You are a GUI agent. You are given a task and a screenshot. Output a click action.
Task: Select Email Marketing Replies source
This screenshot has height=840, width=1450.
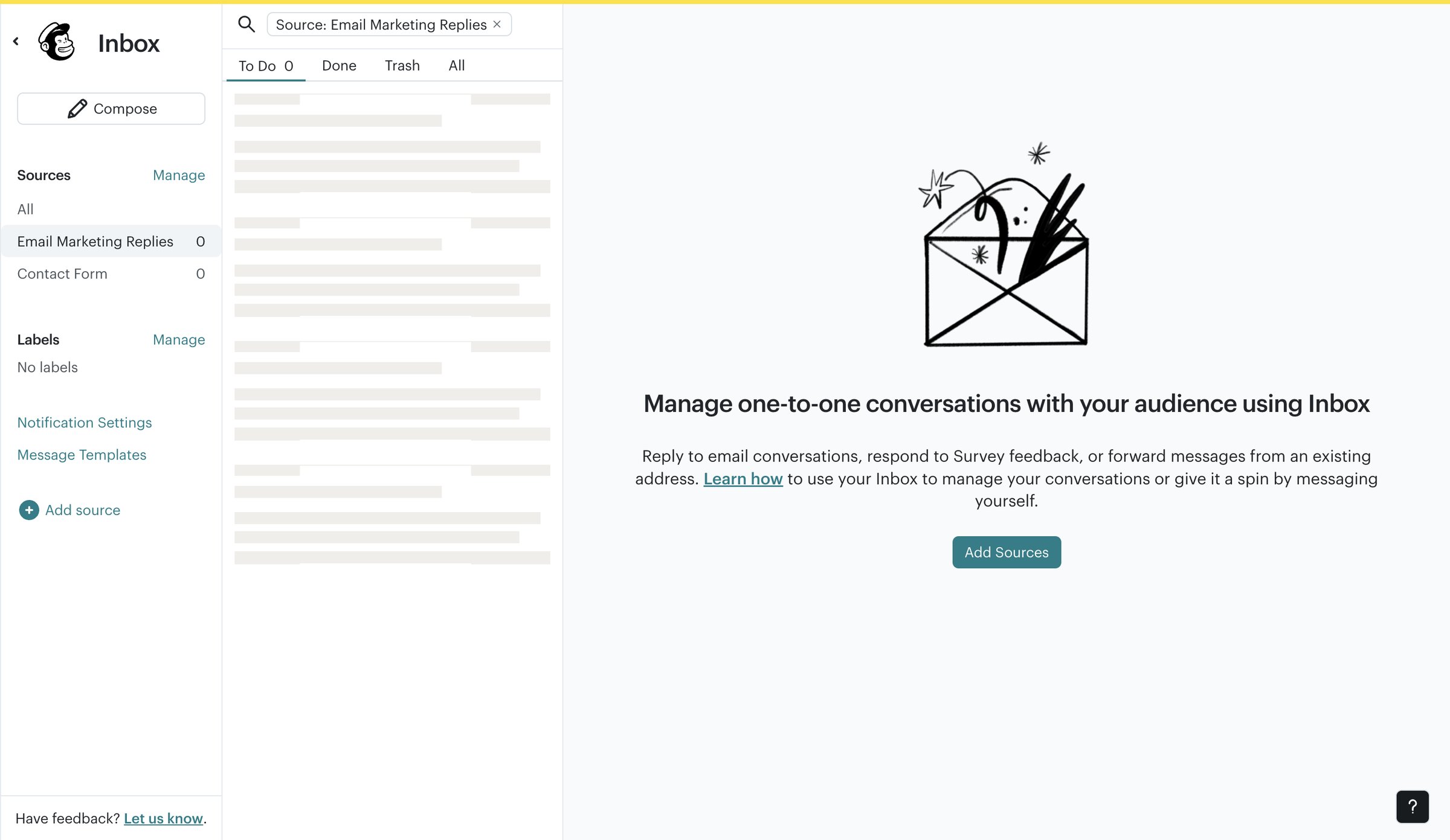pos(111,242)
